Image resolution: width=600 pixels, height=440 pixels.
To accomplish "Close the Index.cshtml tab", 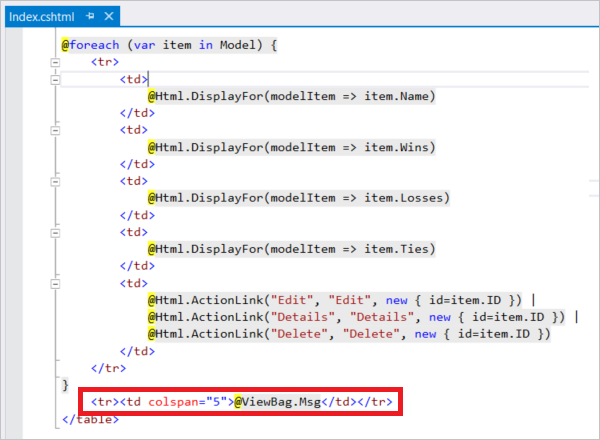I will [x=109, y=16].
